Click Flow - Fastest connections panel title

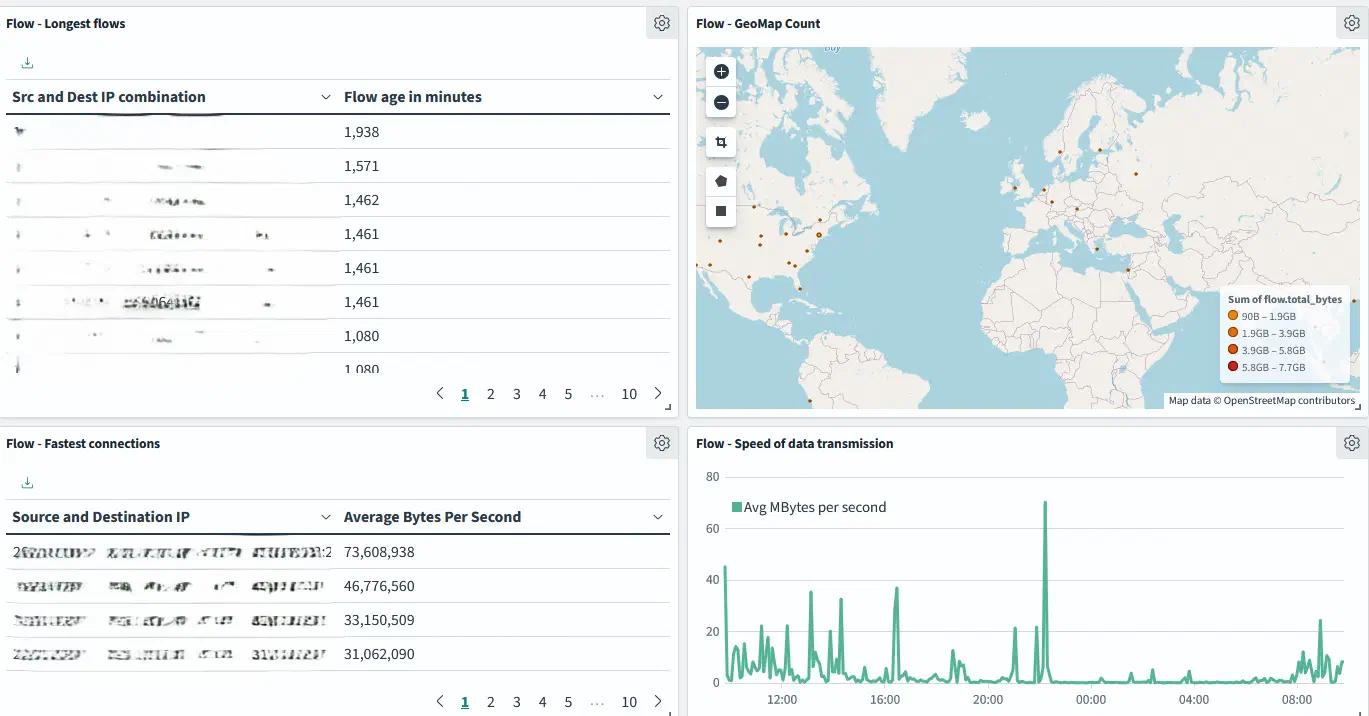tap(83, 443)
